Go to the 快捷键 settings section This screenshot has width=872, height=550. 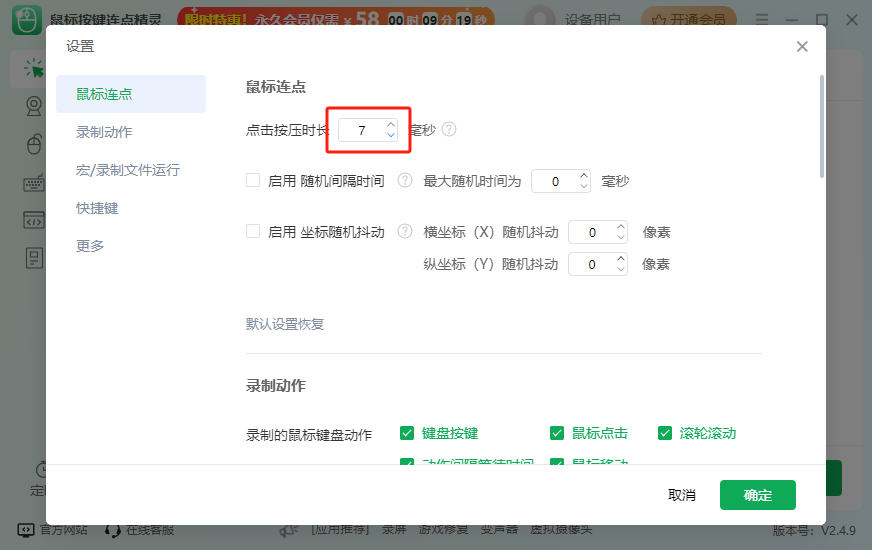pos(97,208)
